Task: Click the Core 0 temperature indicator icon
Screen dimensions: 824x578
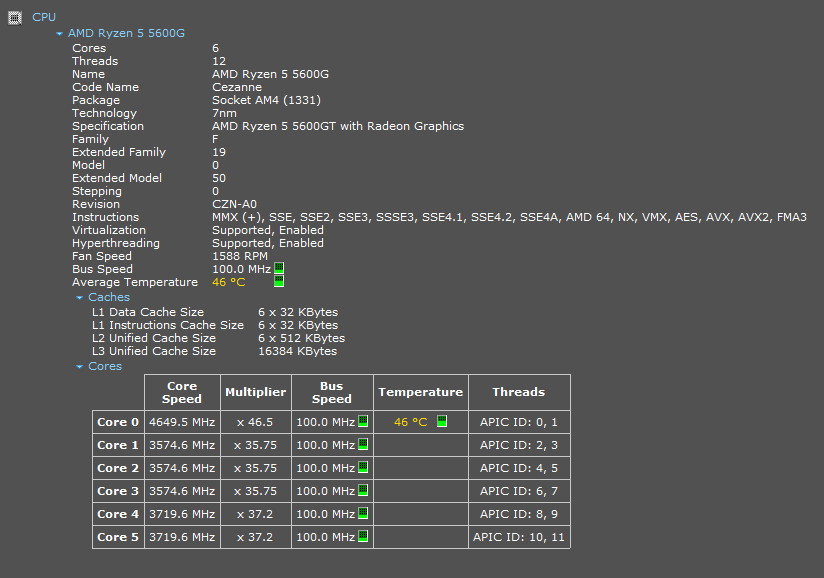Action: tap(442, 422)
